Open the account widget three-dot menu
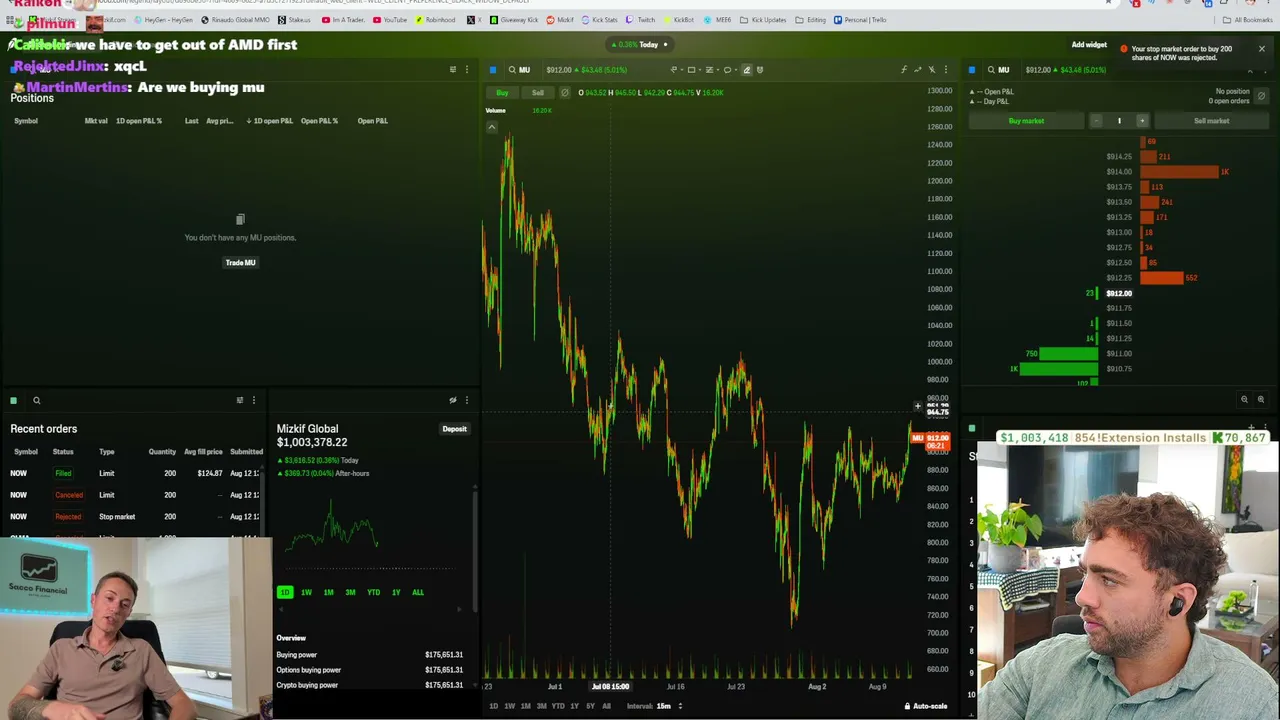This screenshot has width=1280, height=720. [466, 400]
